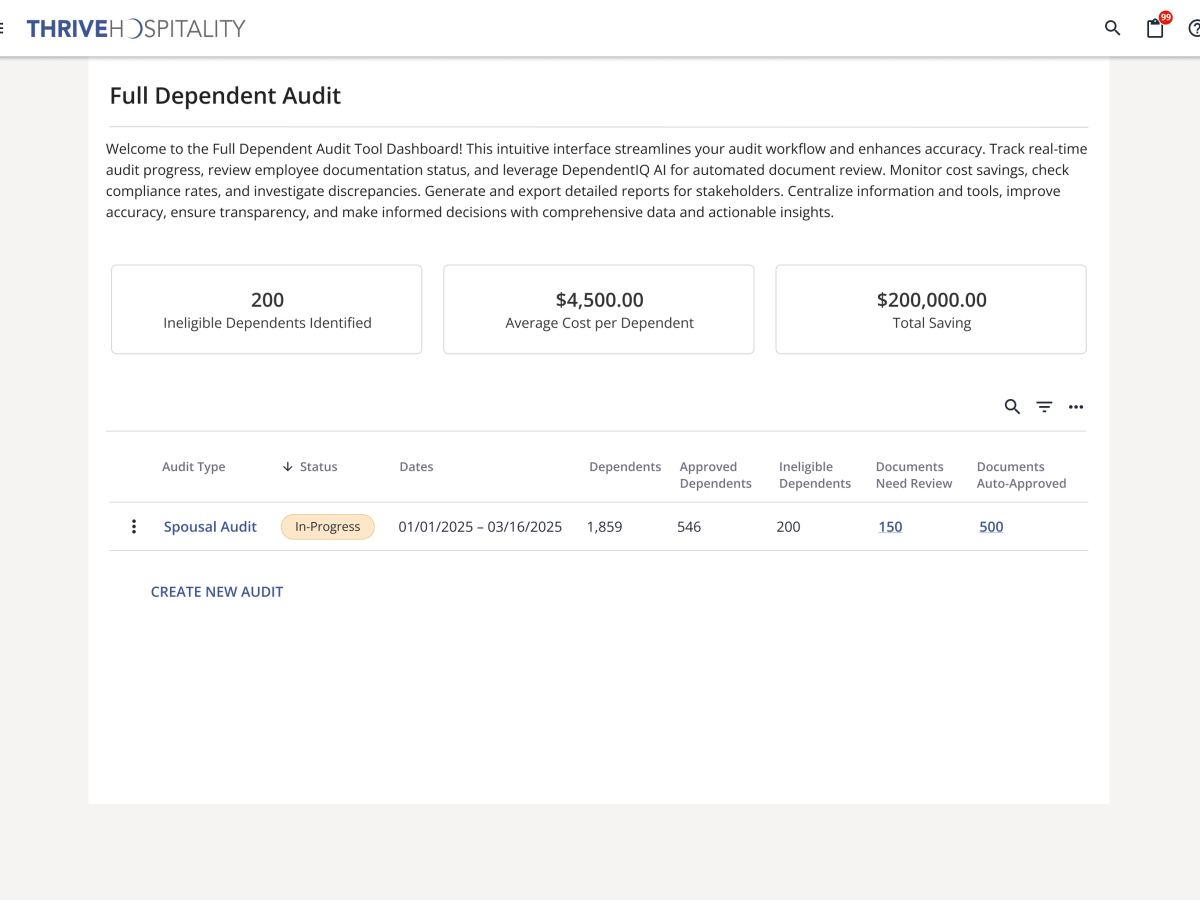The image size is (1200, 900).
Task: Open the help question-mark icon
Action: coord(1197,28)
